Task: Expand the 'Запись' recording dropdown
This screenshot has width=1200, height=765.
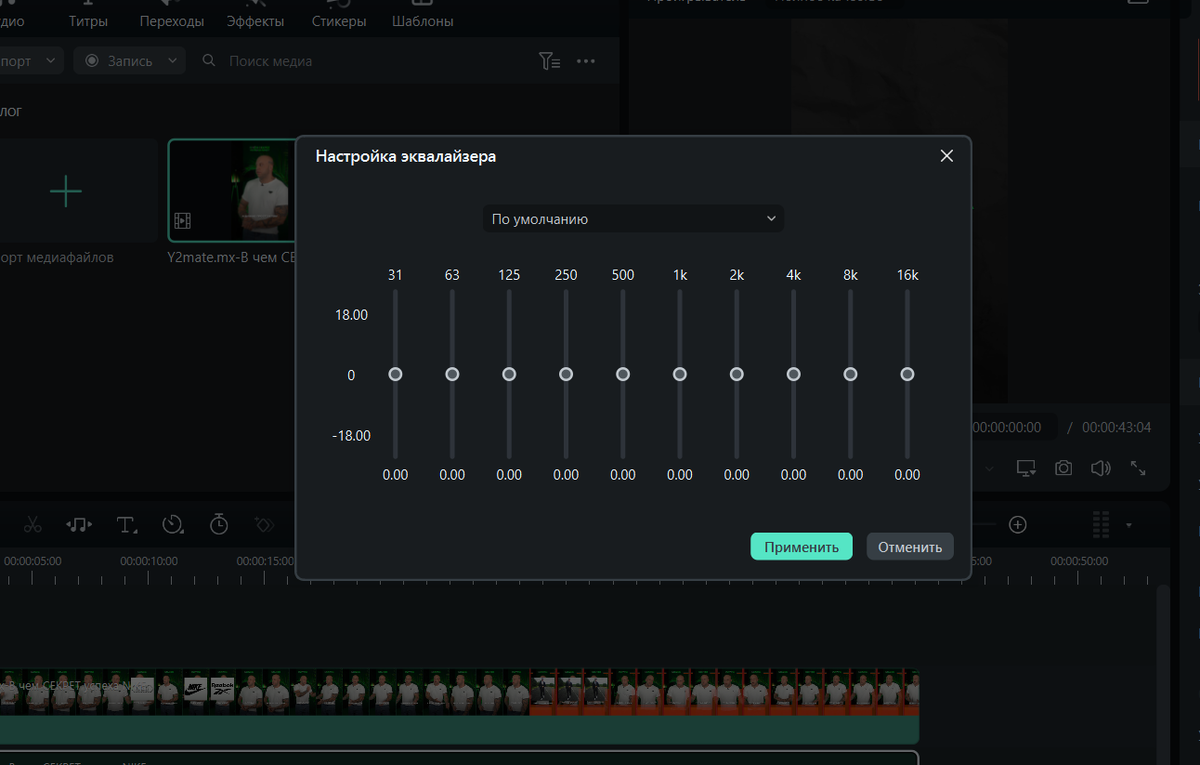Action: [x=170, y=61]
